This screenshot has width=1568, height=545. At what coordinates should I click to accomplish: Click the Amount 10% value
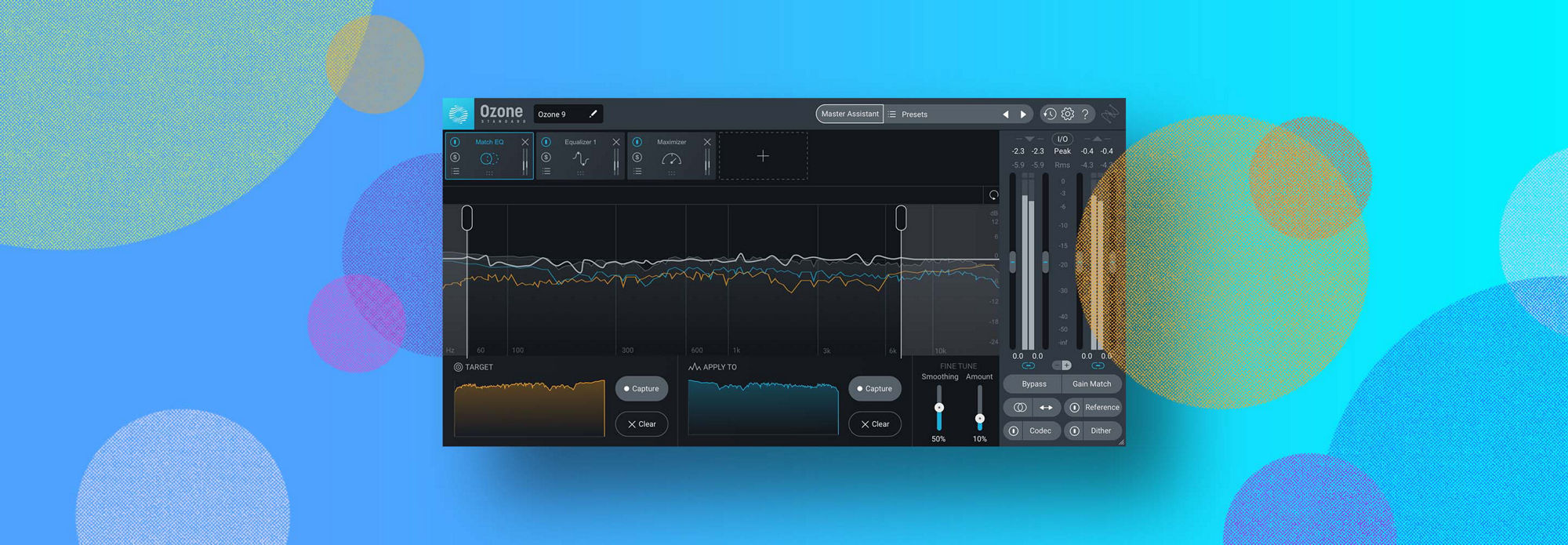point(979,439)
